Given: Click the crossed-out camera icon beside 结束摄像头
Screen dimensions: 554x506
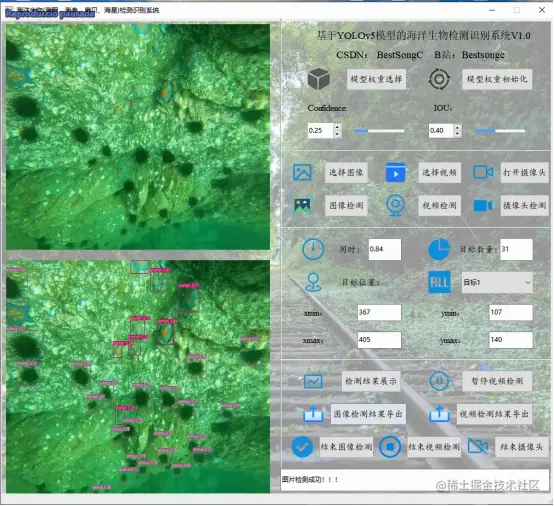Looking at the screenshot, I should [478, 447].
